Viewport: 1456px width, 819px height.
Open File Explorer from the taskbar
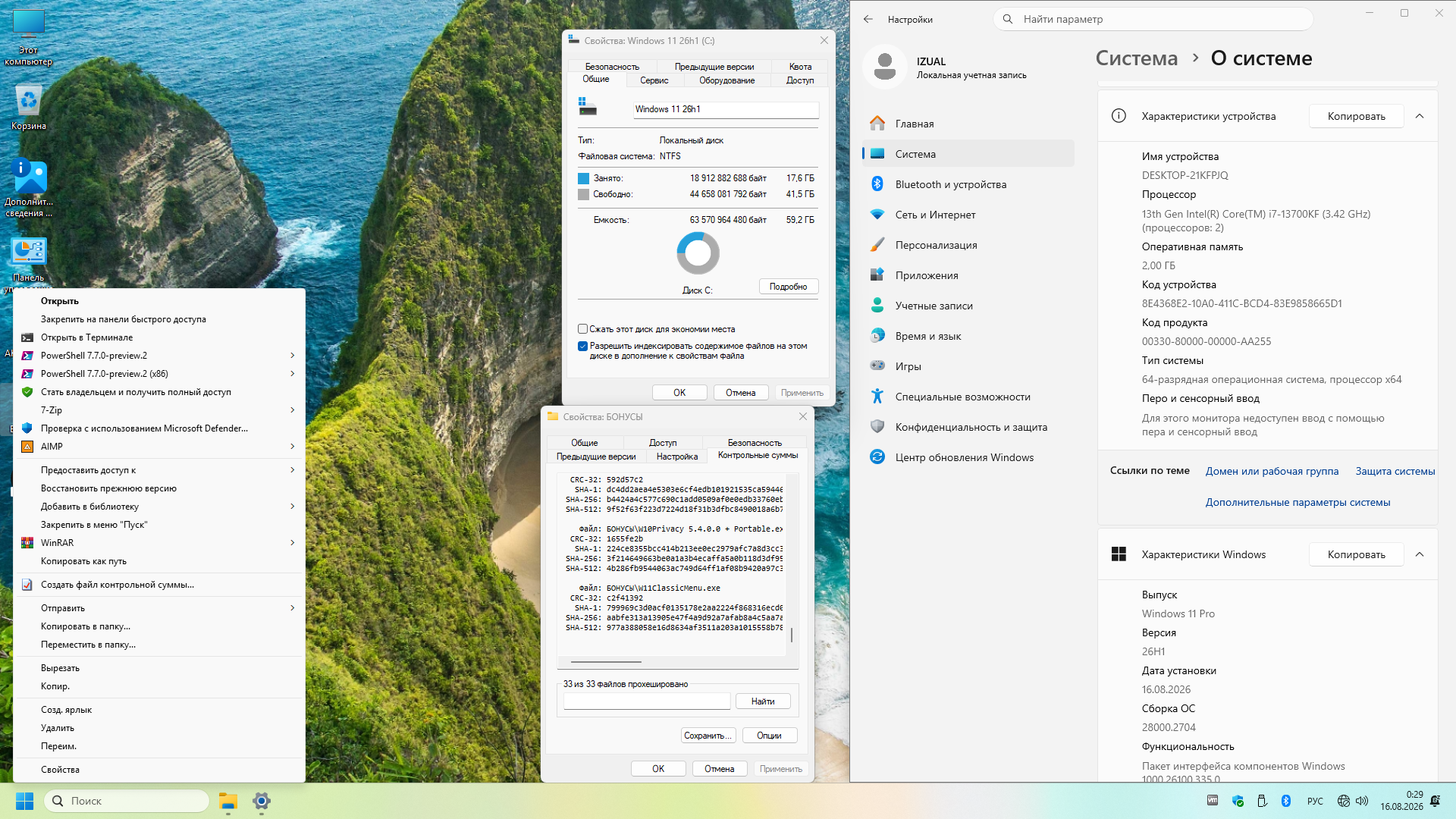point(228,801)
